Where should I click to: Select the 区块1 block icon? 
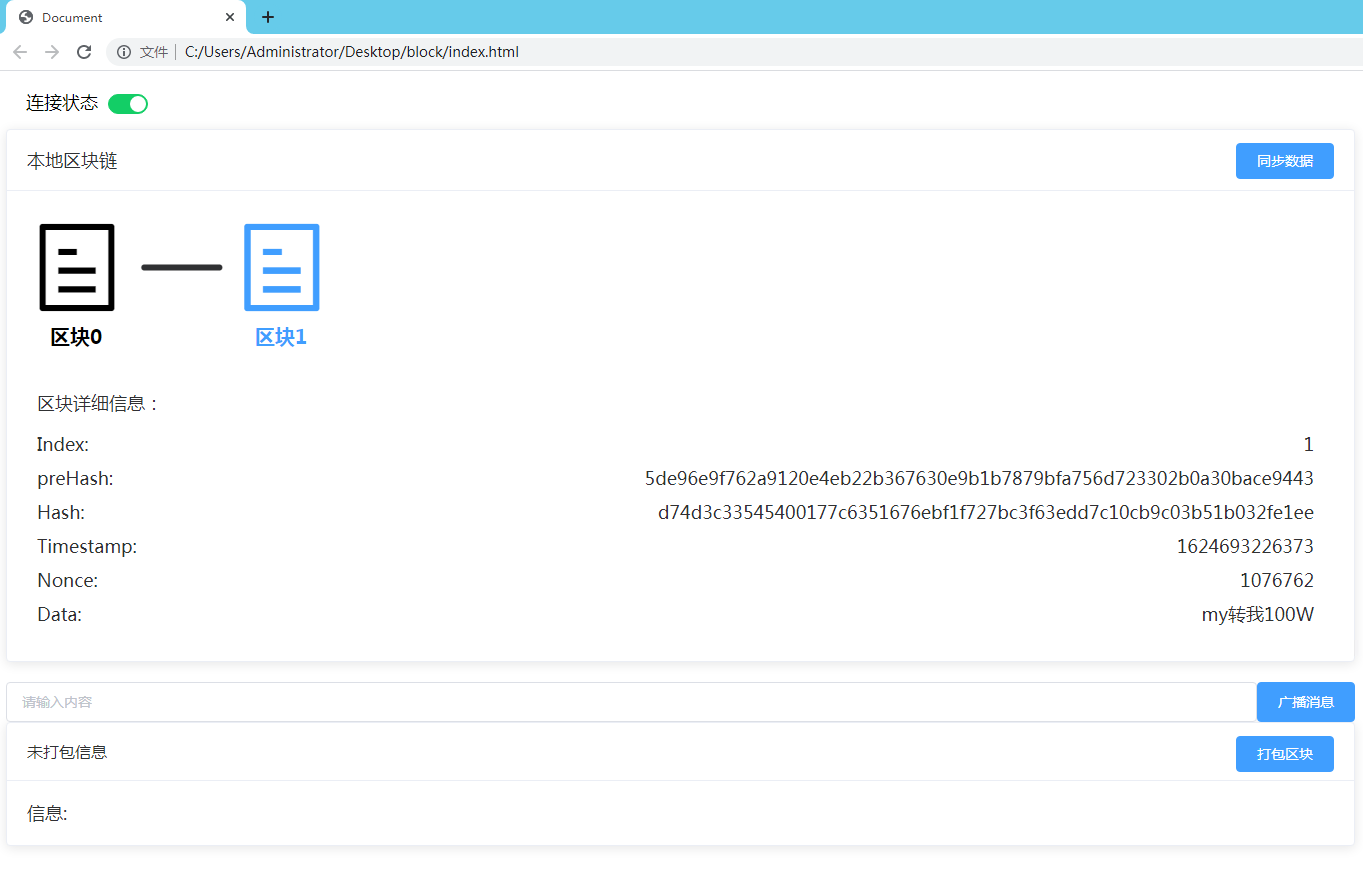pyautogui.click(x=281, y=267)
